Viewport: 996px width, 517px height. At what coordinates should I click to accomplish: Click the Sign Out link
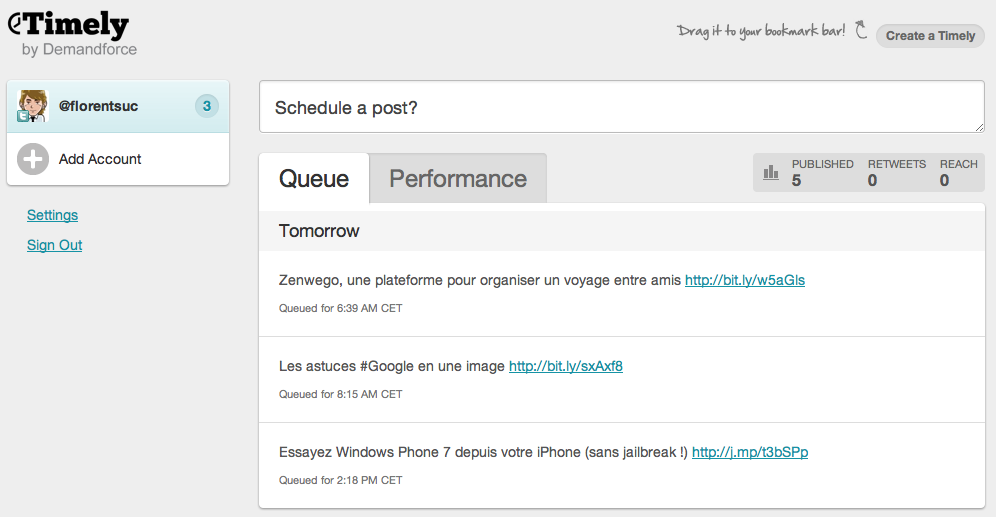[54, 245]
